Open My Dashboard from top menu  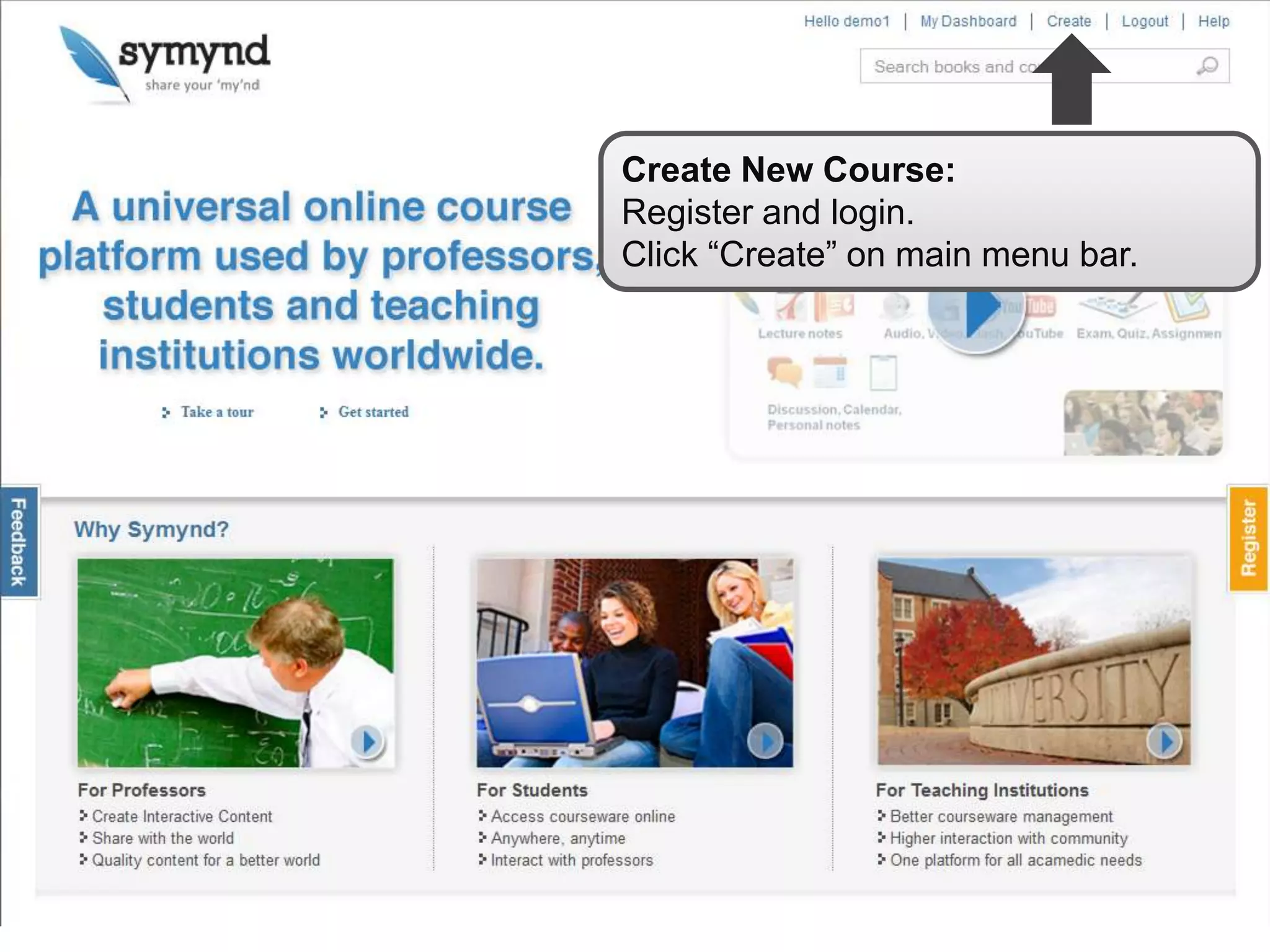tap(968, 21)
